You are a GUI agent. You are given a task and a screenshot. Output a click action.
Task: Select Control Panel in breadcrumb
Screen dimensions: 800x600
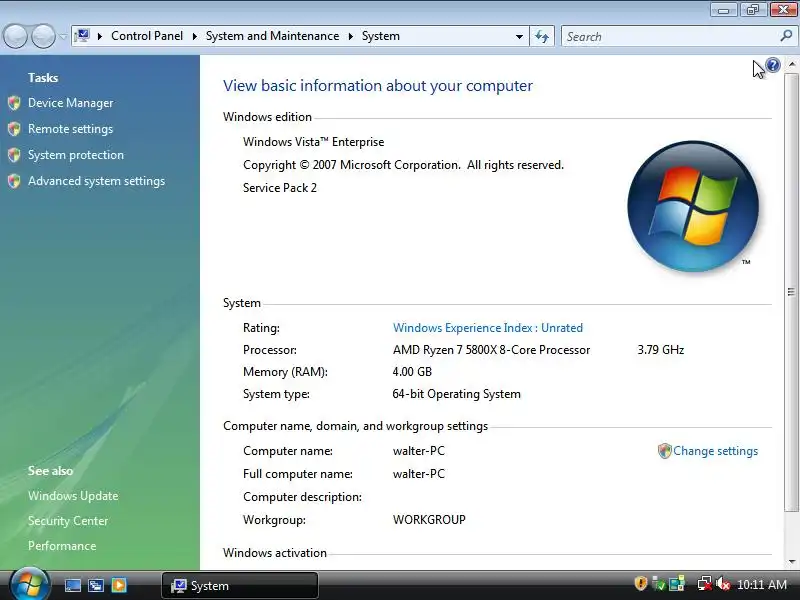(147, 36)
